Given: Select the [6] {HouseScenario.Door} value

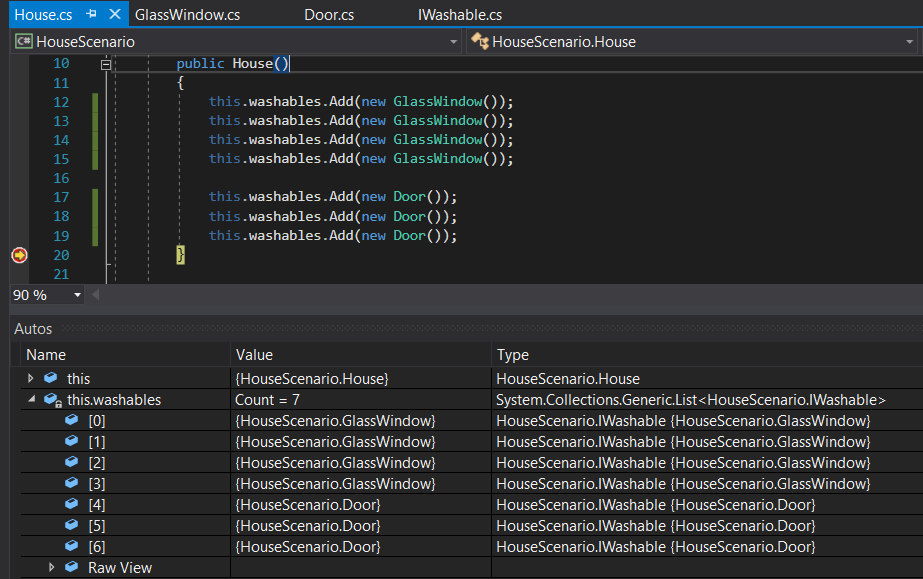Looking at the screenshot, I should tap(361, 547).
